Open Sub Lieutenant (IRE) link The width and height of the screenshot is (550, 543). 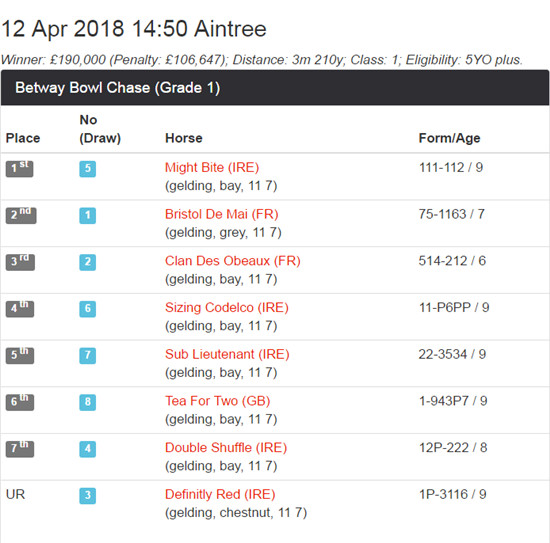click(227, 354)
